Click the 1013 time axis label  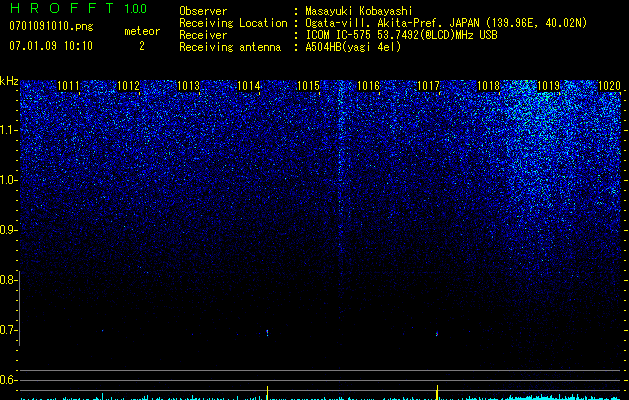coord(188,86)
